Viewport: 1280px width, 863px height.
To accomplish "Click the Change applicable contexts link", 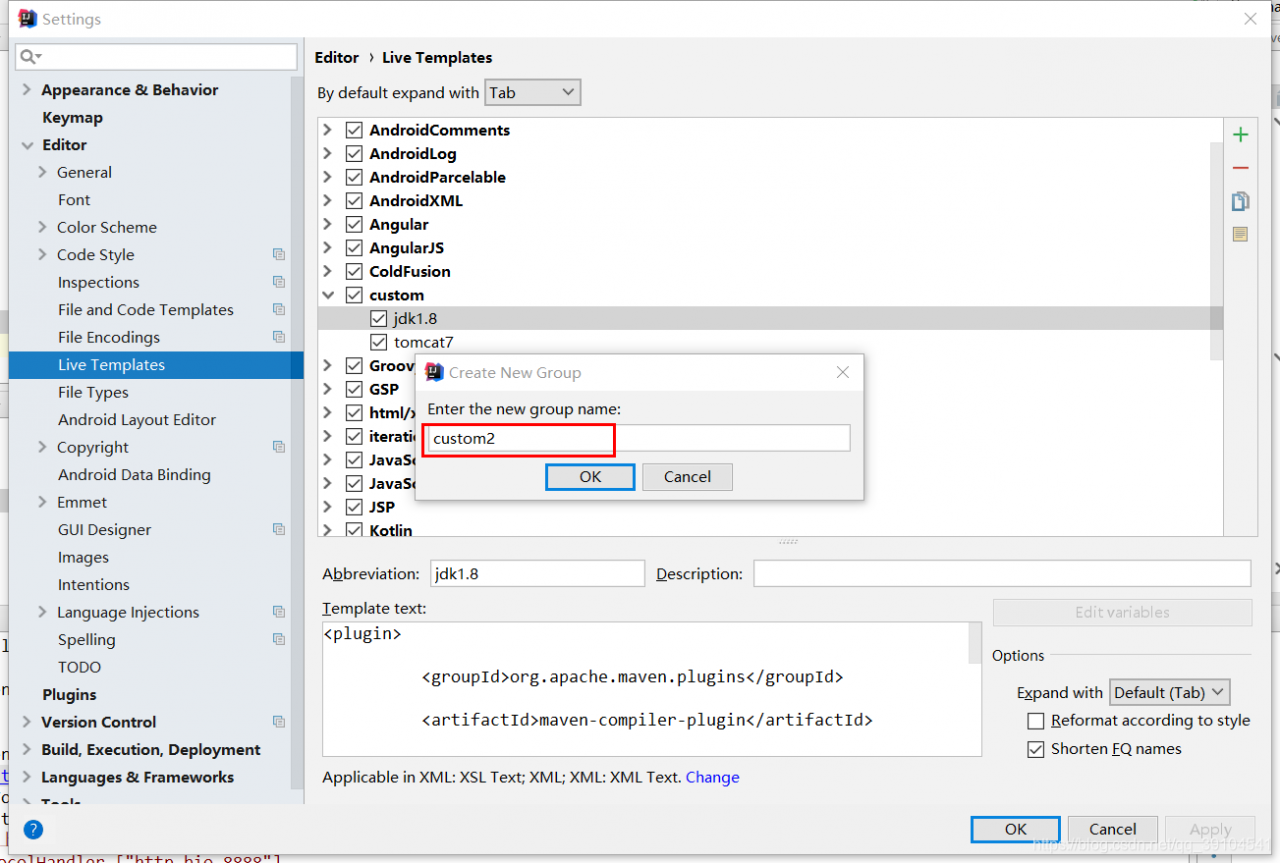I will tap(712, 777).
